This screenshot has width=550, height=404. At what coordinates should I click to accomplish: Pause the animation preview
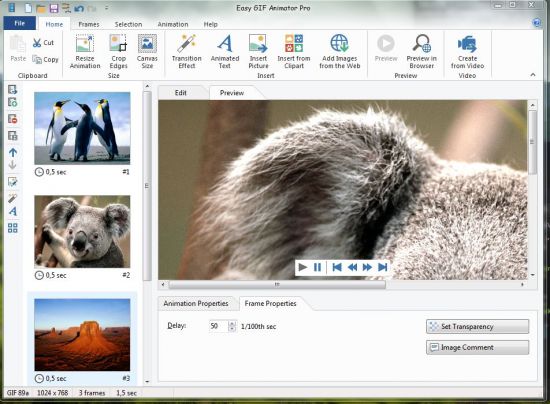(317, 267)
